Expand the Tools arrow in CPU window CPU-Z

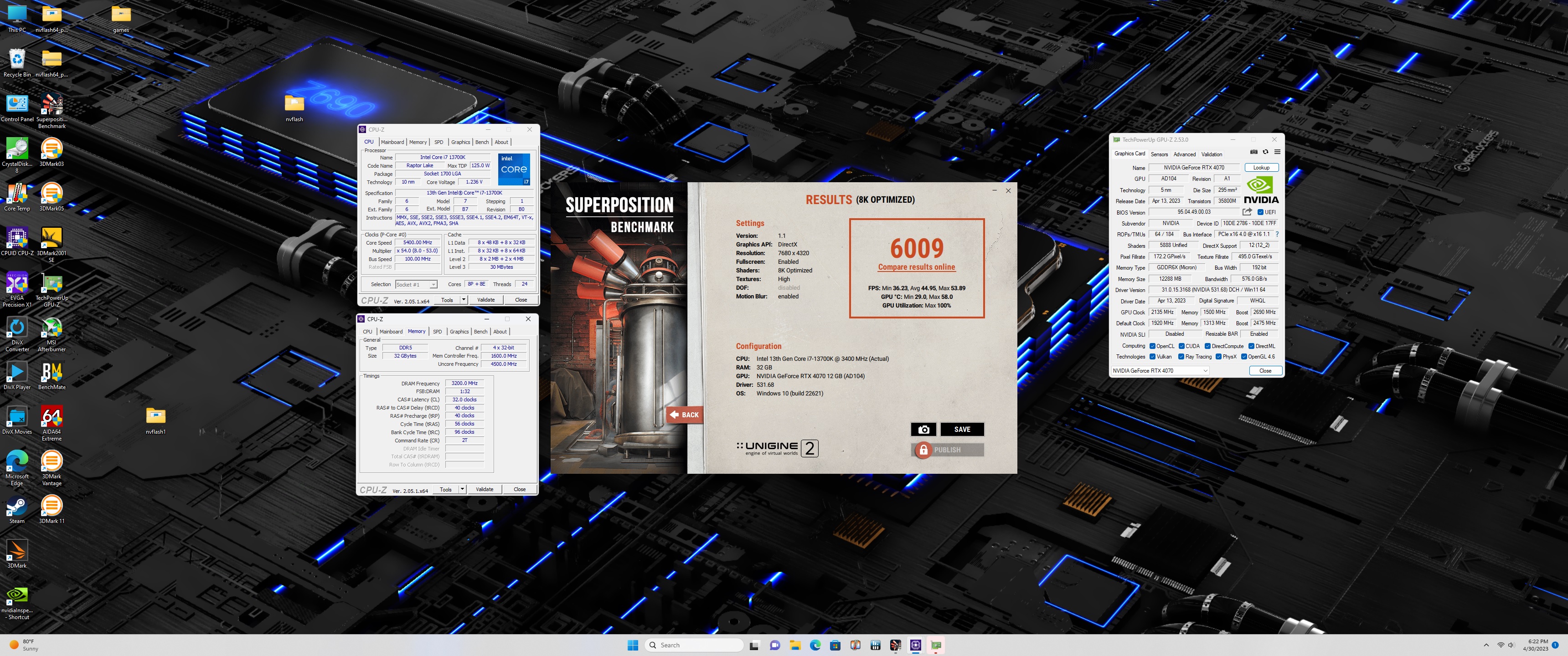464,299
